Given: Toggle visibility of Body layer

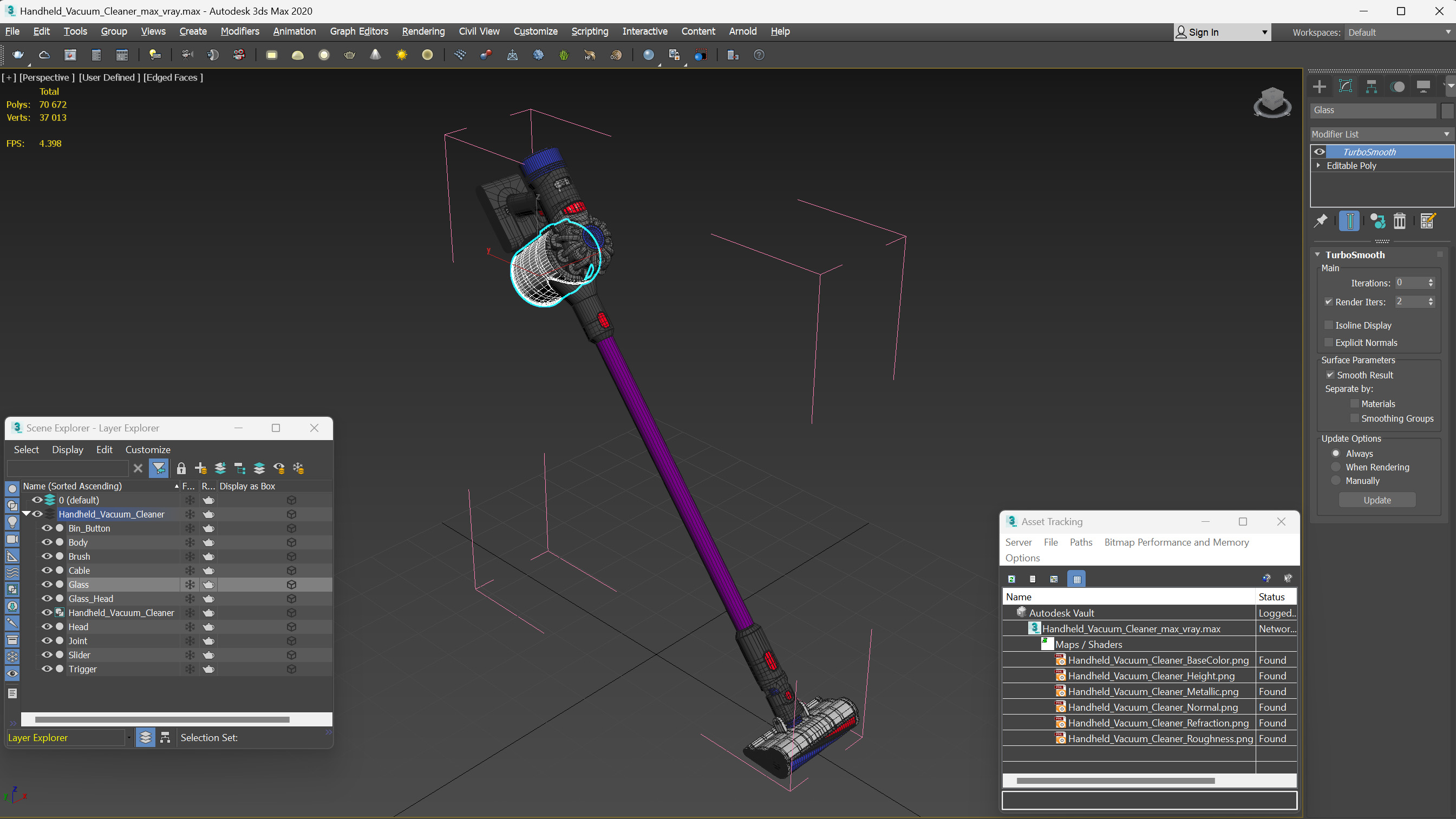Looking at the screenshot, I should (x=48, y=542).
